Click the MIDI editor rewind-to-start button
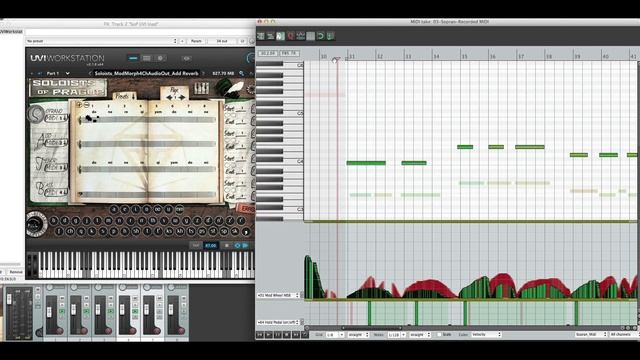The height and width of the screenshot is (360, 640). [x=260, y=335]
